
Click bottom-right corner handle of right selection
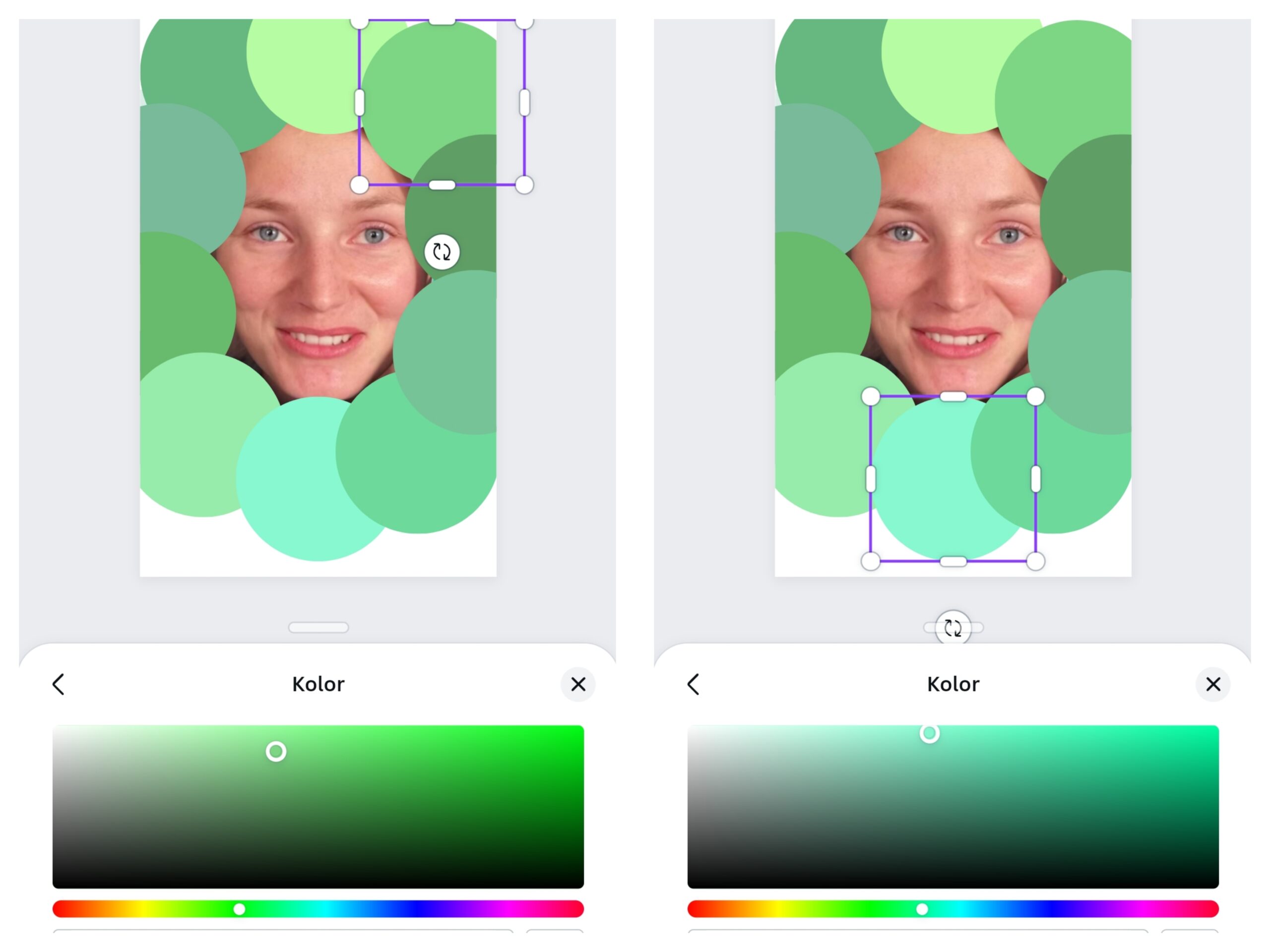tap(1035, 561)
